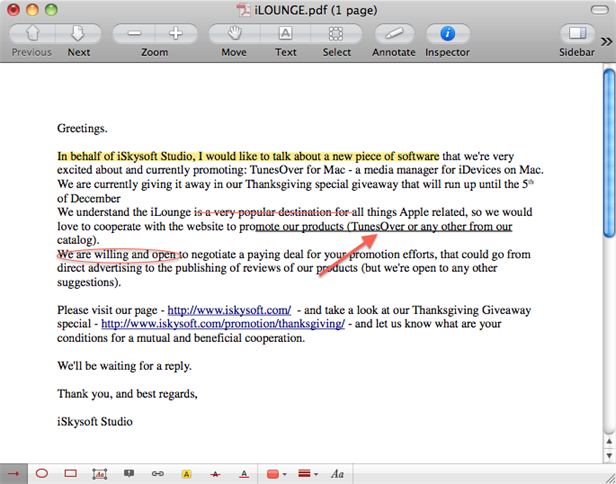Select the note annotation tool
The height and width of the screenshot is (484, 616).
(x=129, y=474)
